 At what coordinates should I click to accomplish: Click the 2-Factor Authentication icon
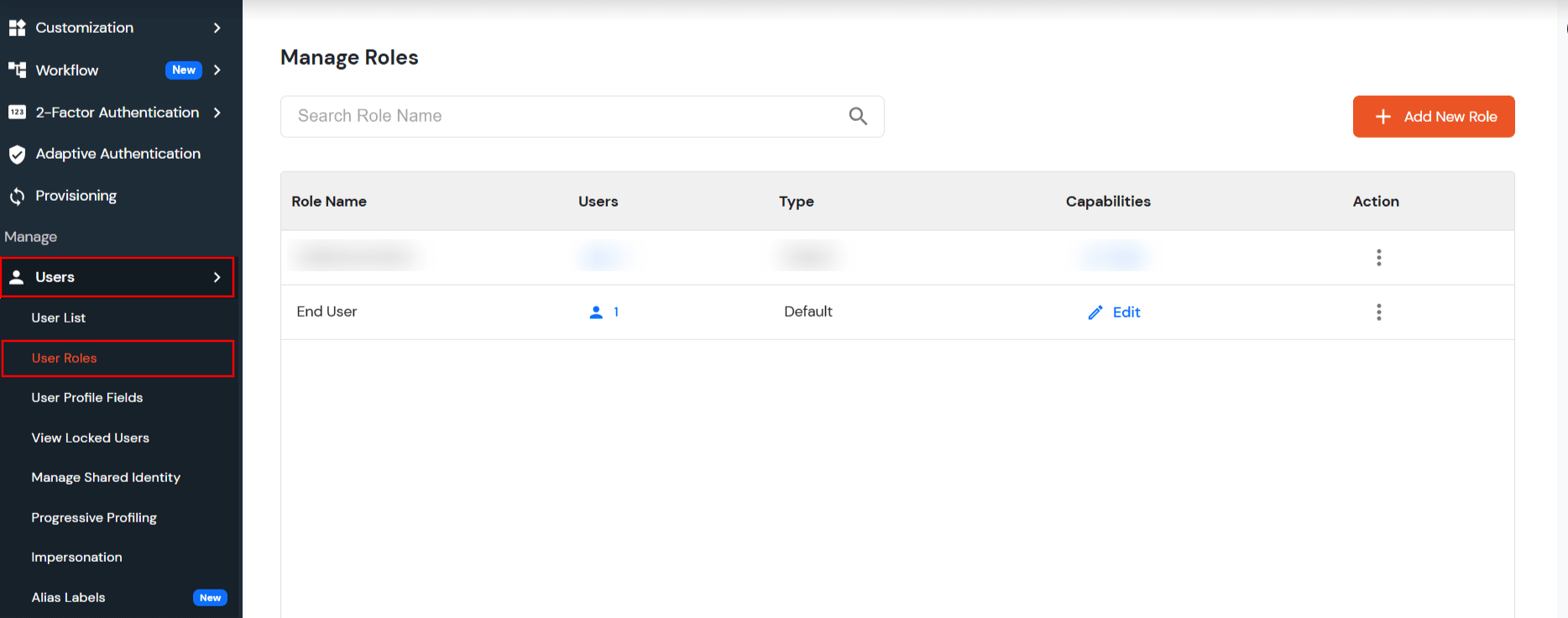coord(17,113)
